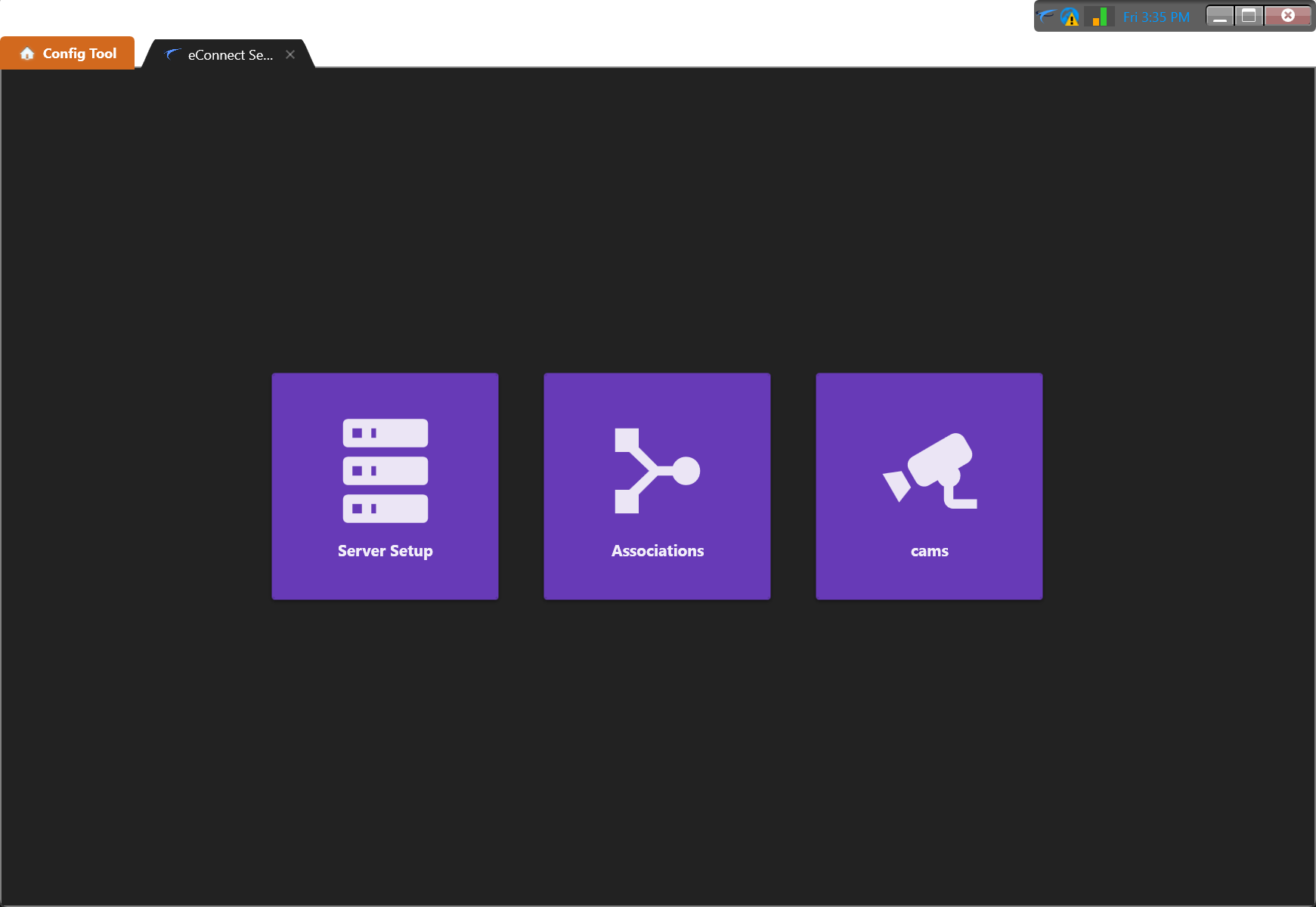This screenshot has height=907, width=1316.
Task: Click the blue swoosh logo in top-right tray
Action: point(1046,16)
